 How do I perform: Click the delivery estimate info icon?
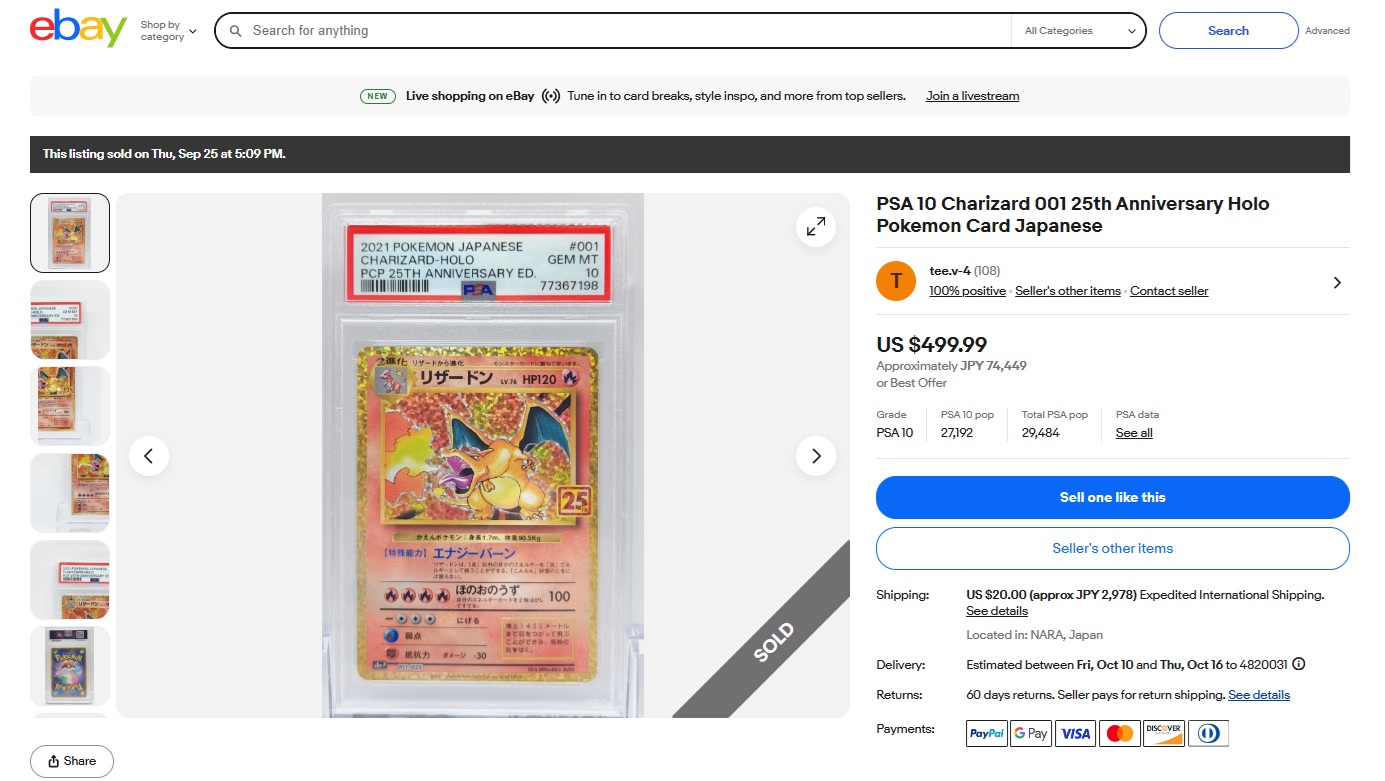pos(1298,664)
